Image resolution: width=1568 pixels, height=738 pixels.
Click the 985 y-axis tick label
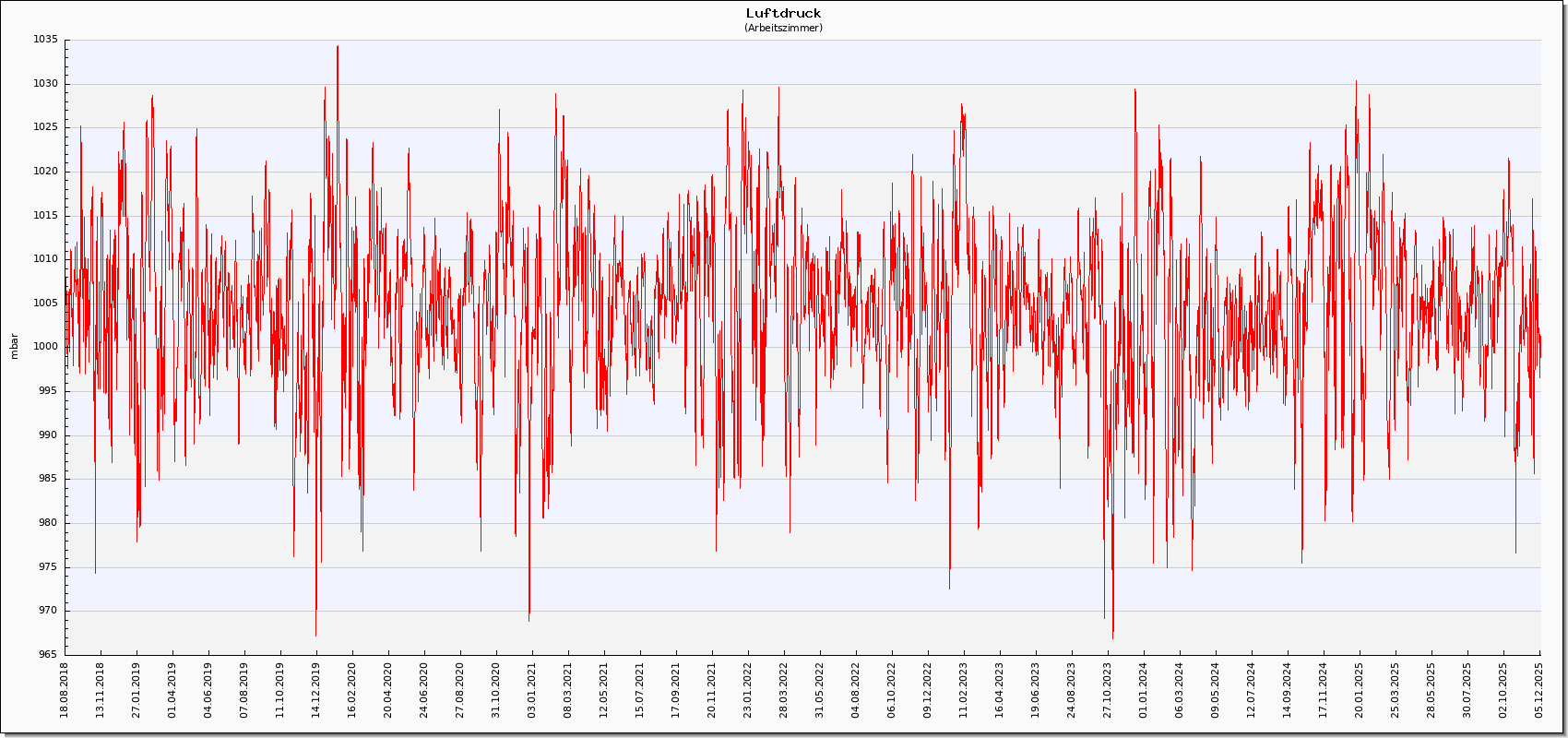click(x=48, y=479)
